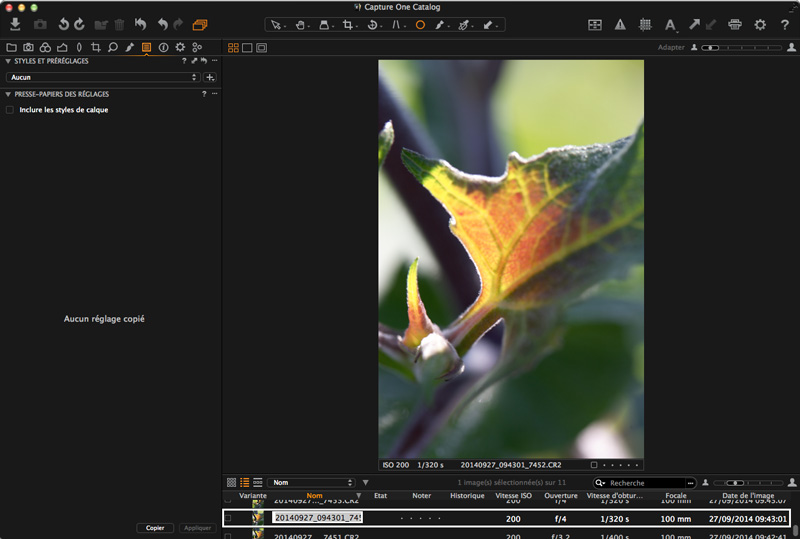Open the Library folder tool tab
This screenshot has height=539, width=800.
tap(11, 47)
